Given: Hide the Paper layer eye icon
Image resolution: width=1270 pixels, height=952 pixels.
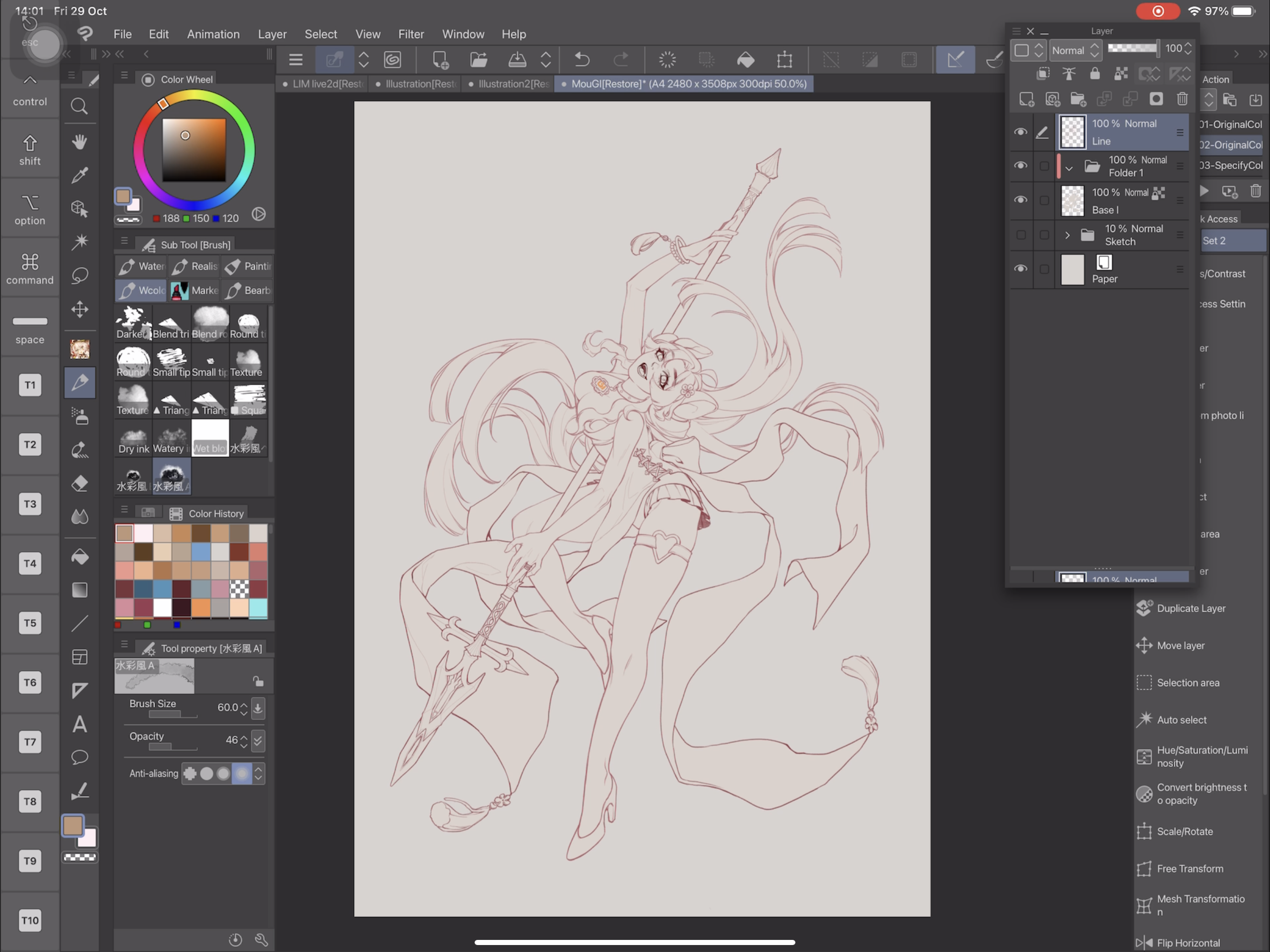Looking at the screenshot, I should point(1020,269).
